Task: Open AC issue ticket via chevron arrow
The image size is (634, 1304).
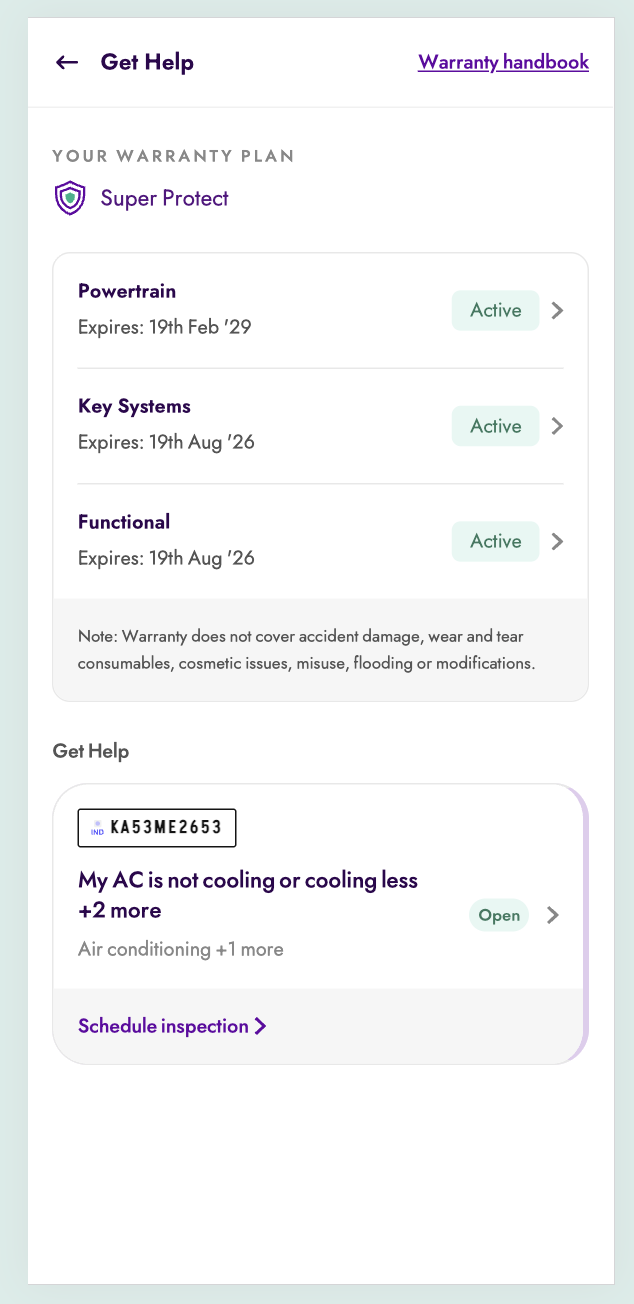Action: pyautogui.click(x=553, y=915)
